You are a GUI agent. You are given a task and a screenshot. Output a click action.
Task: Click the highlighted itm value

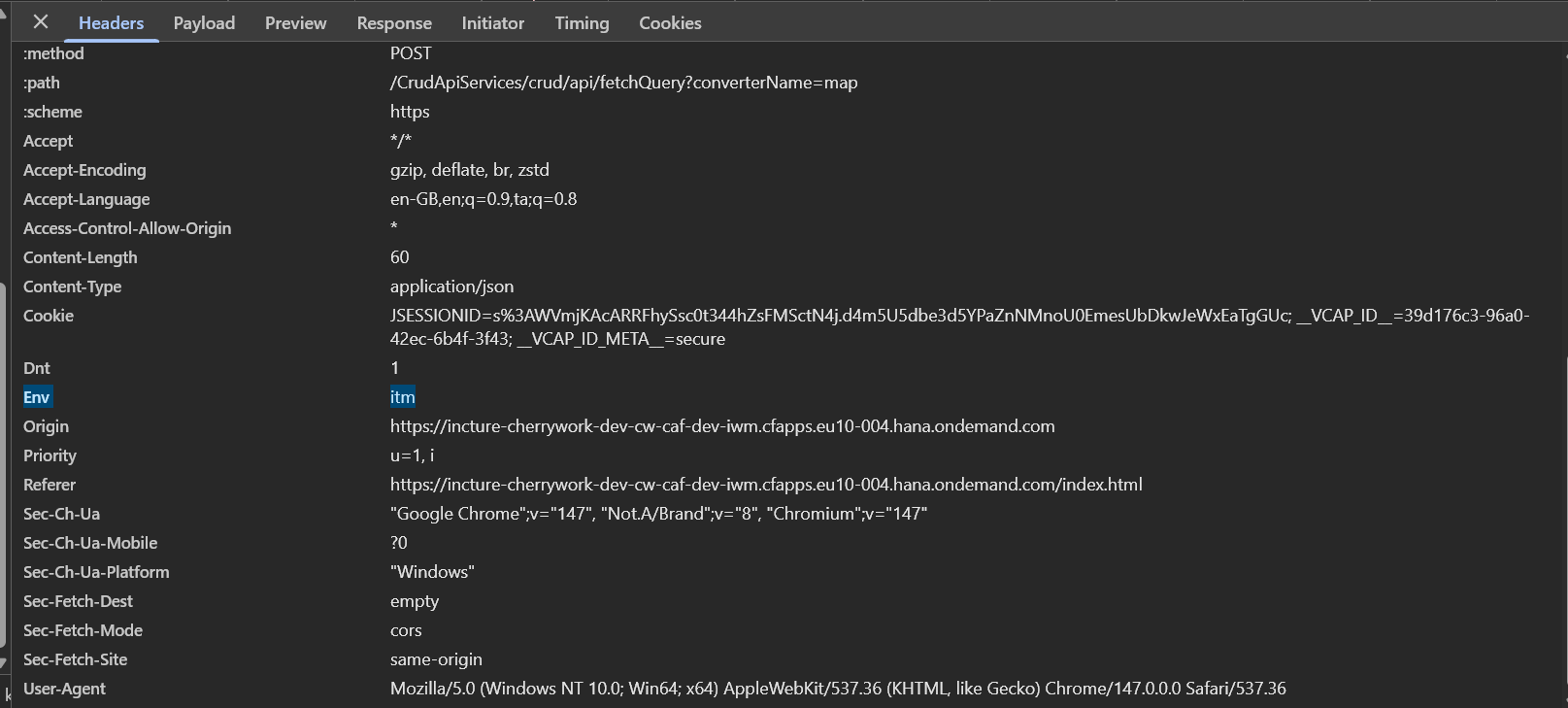[x=403, y=397]
